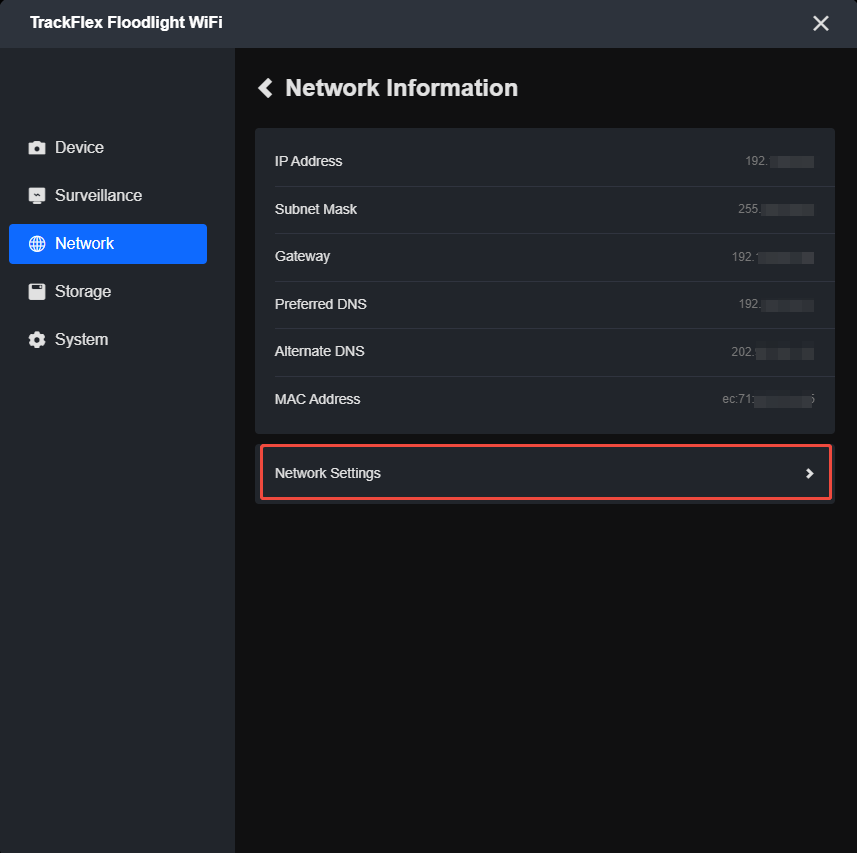Image resolution: width=857 pixels, height=853 pixels.
Task: Click the Subnet Mask value starting with 255
Action: (x=776, y=209)
